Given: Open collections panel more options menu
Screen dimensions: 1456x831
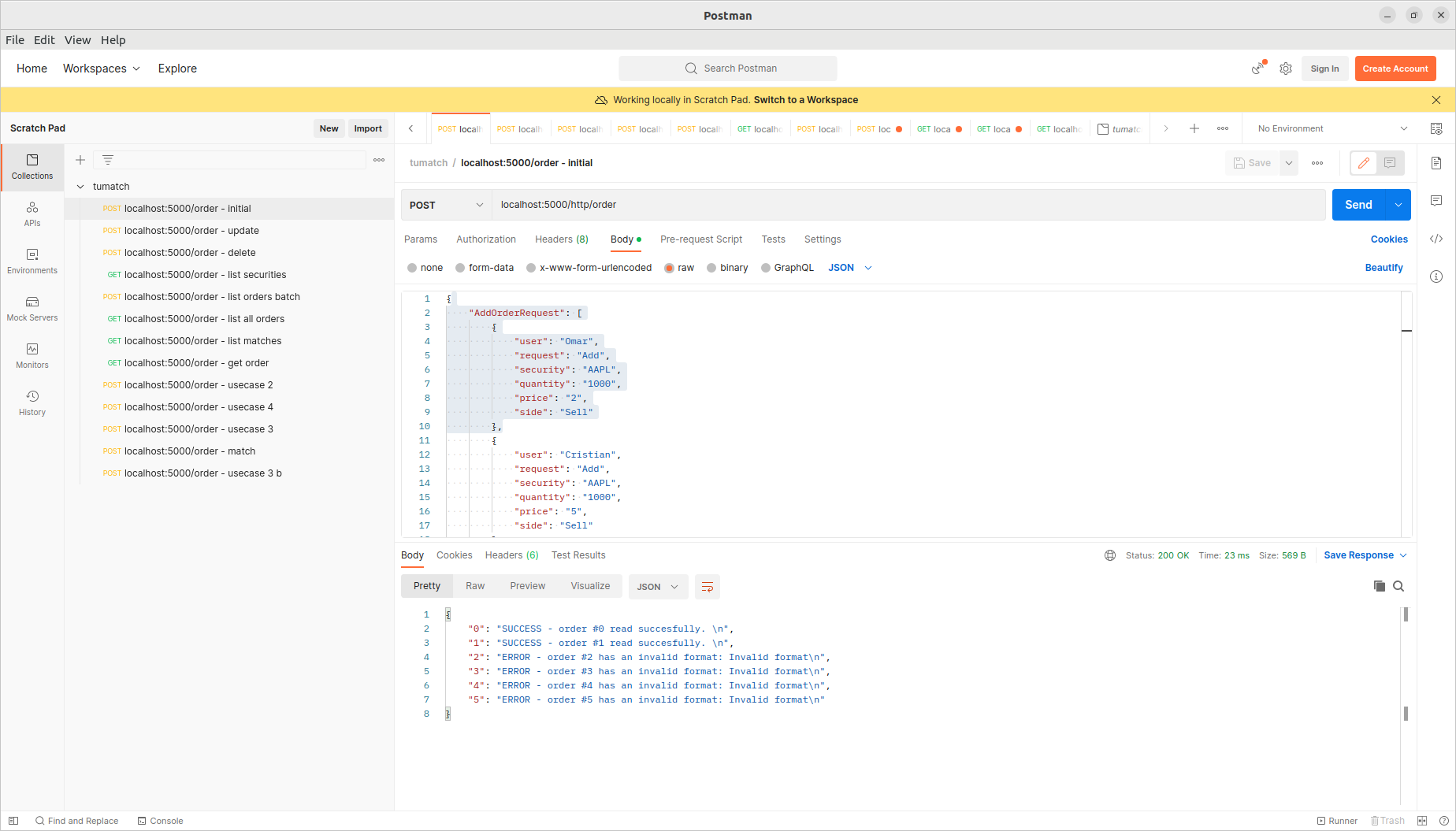Looking at the screenshot, I should (x=379, y=160).
